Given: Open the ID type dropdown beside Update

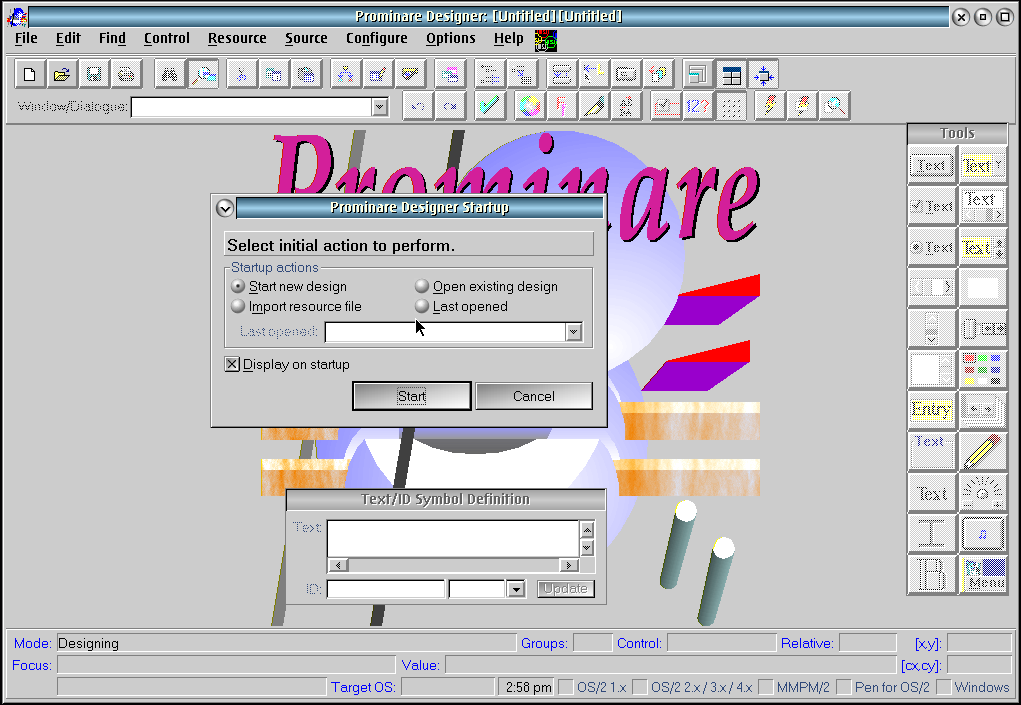Looking at the screenshot, I should pyautogui.click(x=516, y=589).
